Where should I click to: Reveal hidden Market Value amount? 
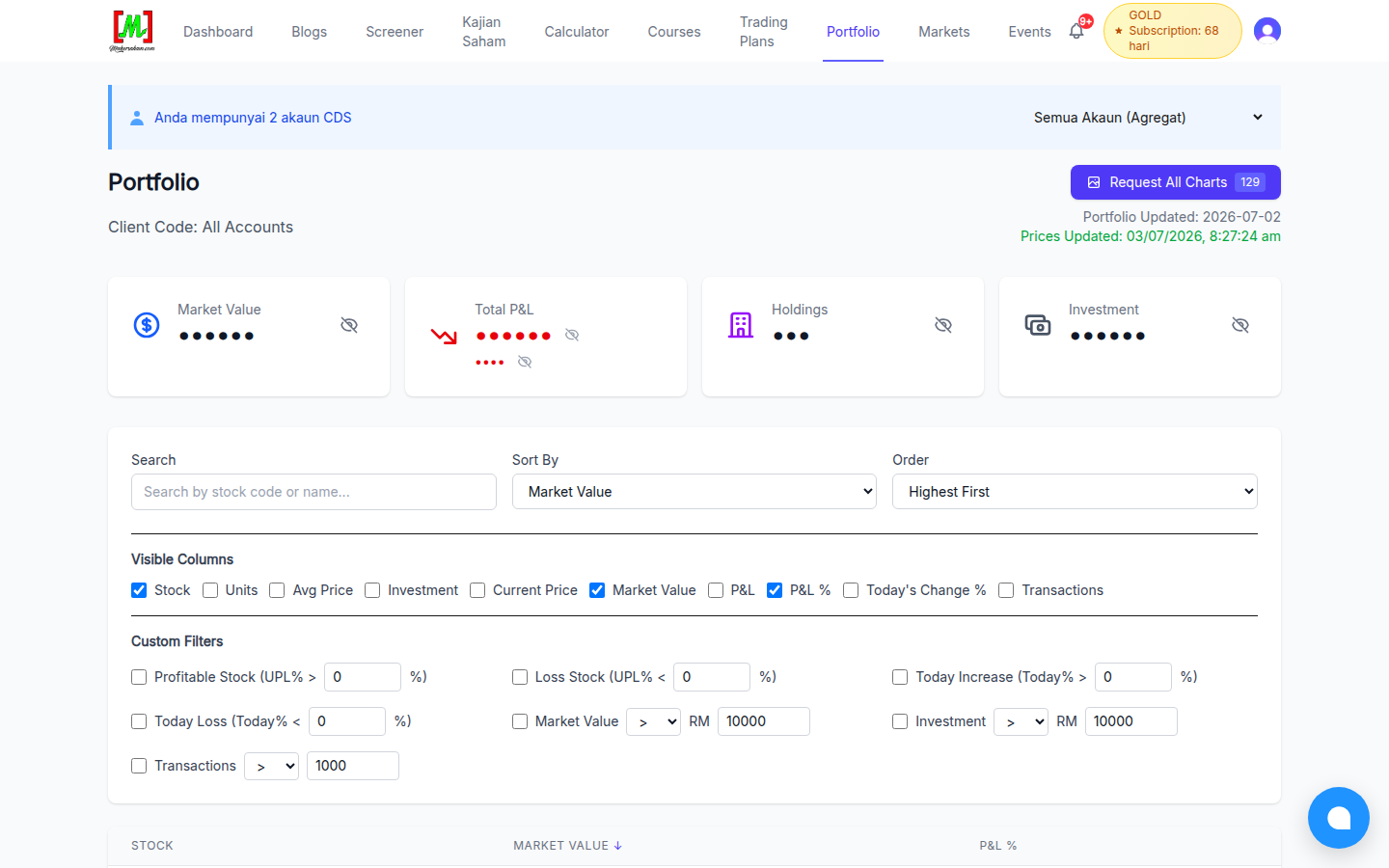[349, 325]
